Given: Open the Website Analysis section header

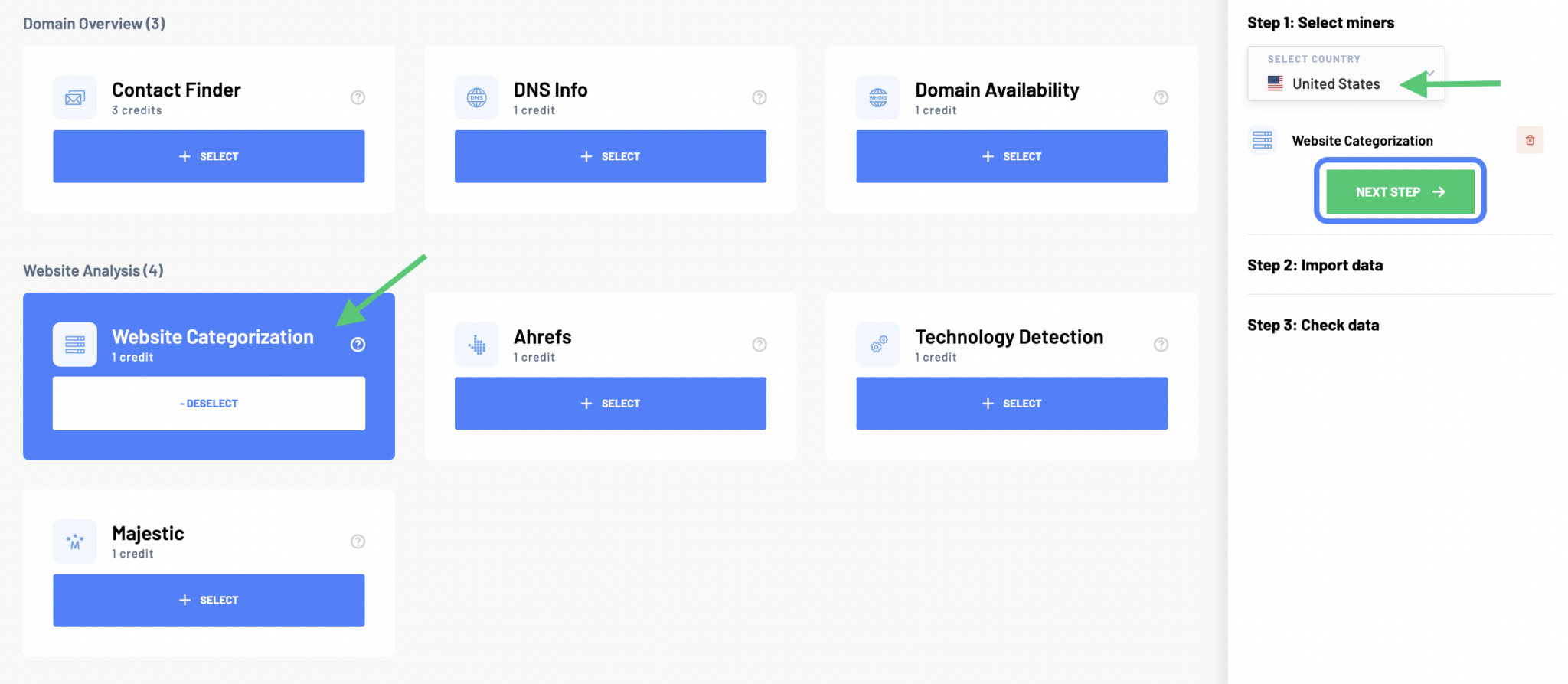Looking at the screenshot, I should coord(93,270).
